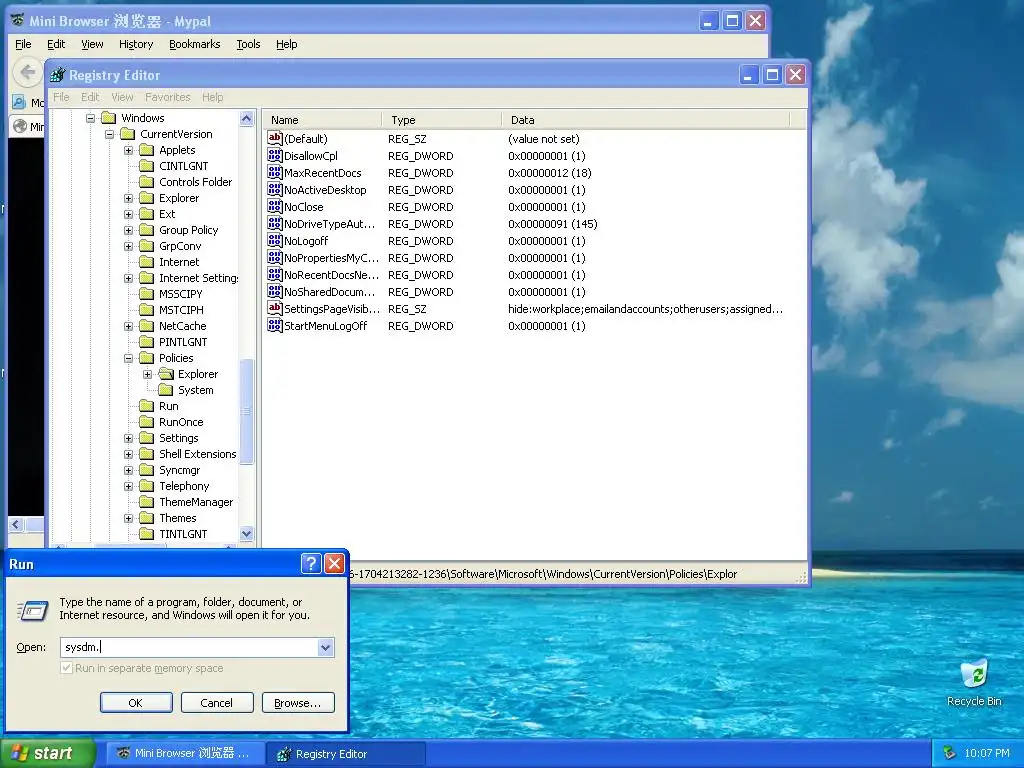The width and height of the screenshot is (1024, 768).
Task: Click the registry tree vertical scrollbar thumb
Action: coord(247,411)
